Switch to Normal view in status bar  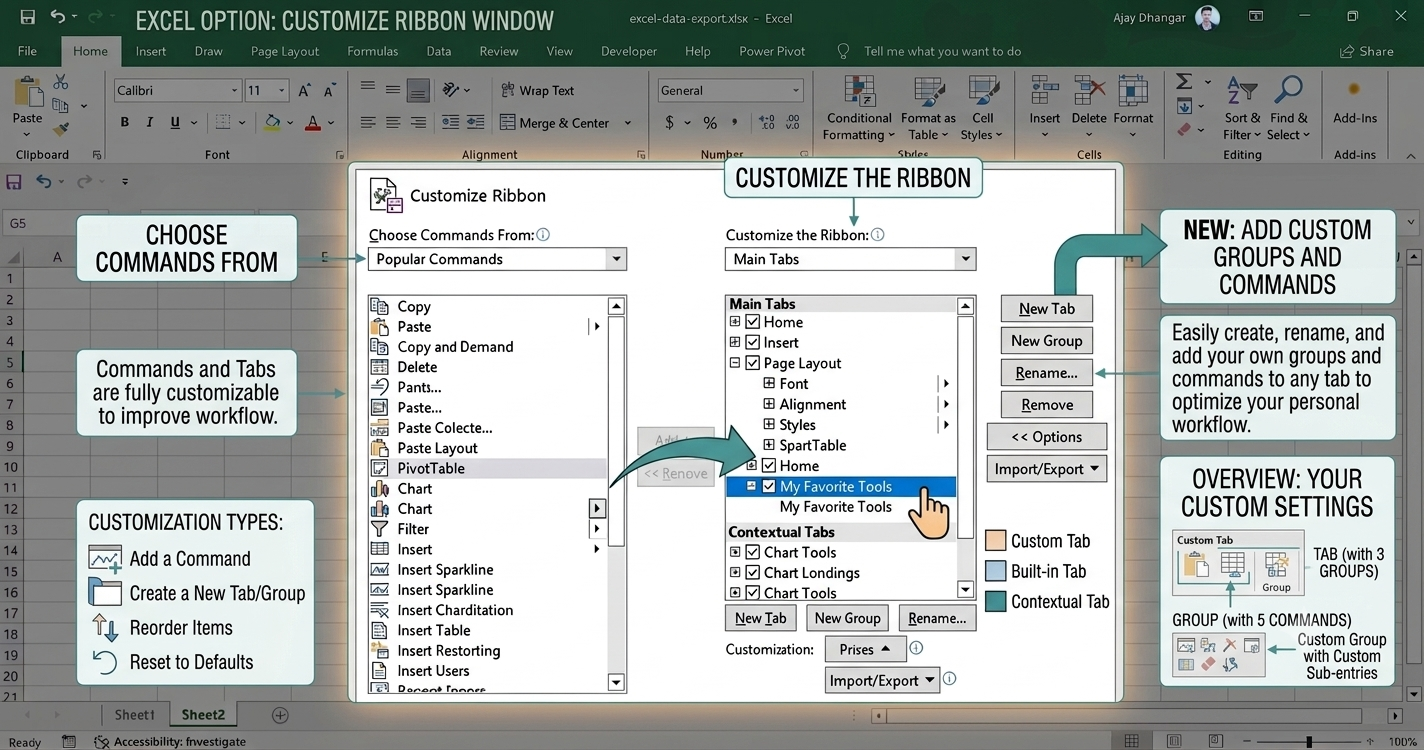pyautogui.click(x=1131, y=741)
